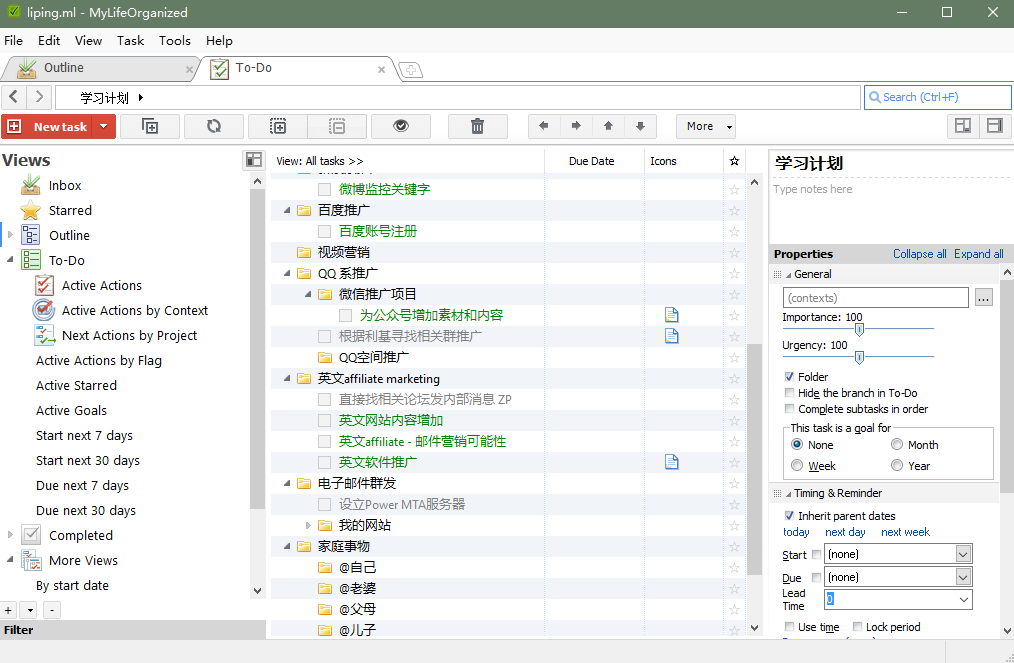Open the More dropdown in toolbar

(705, 126)
